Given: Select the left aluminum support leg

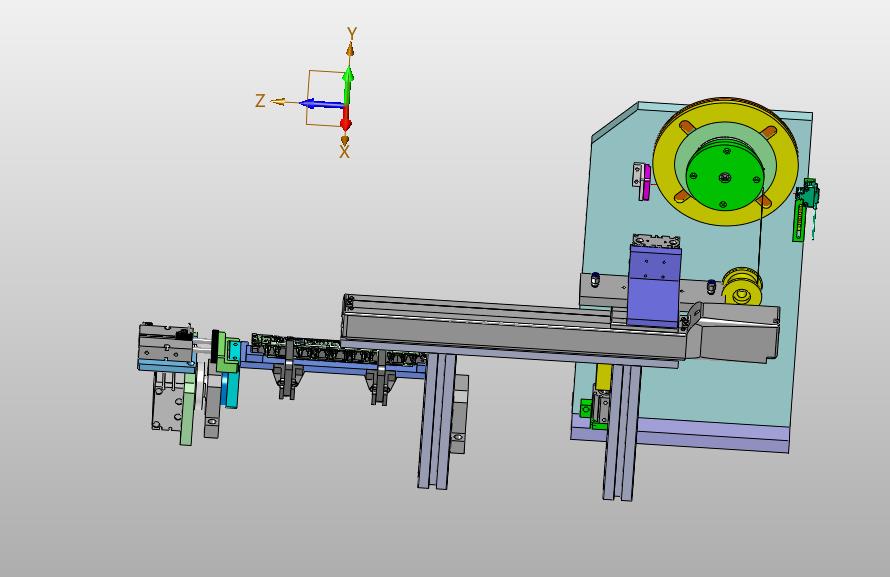Looking at the screenshot, I should coord(436,421).
